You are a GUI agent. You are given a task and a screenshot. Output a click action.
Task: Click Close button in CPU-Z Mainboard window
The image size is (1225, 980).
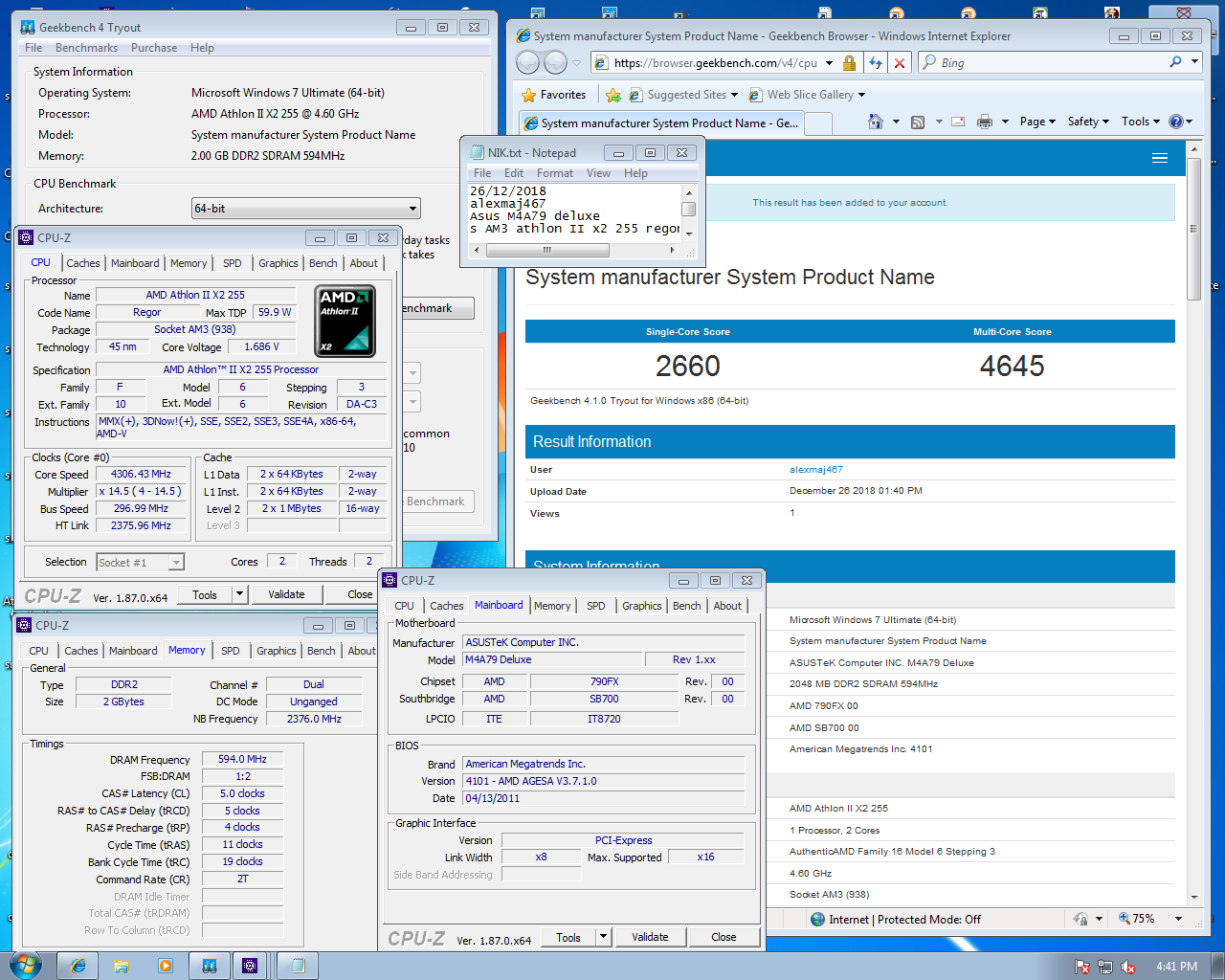click(724, 937)
